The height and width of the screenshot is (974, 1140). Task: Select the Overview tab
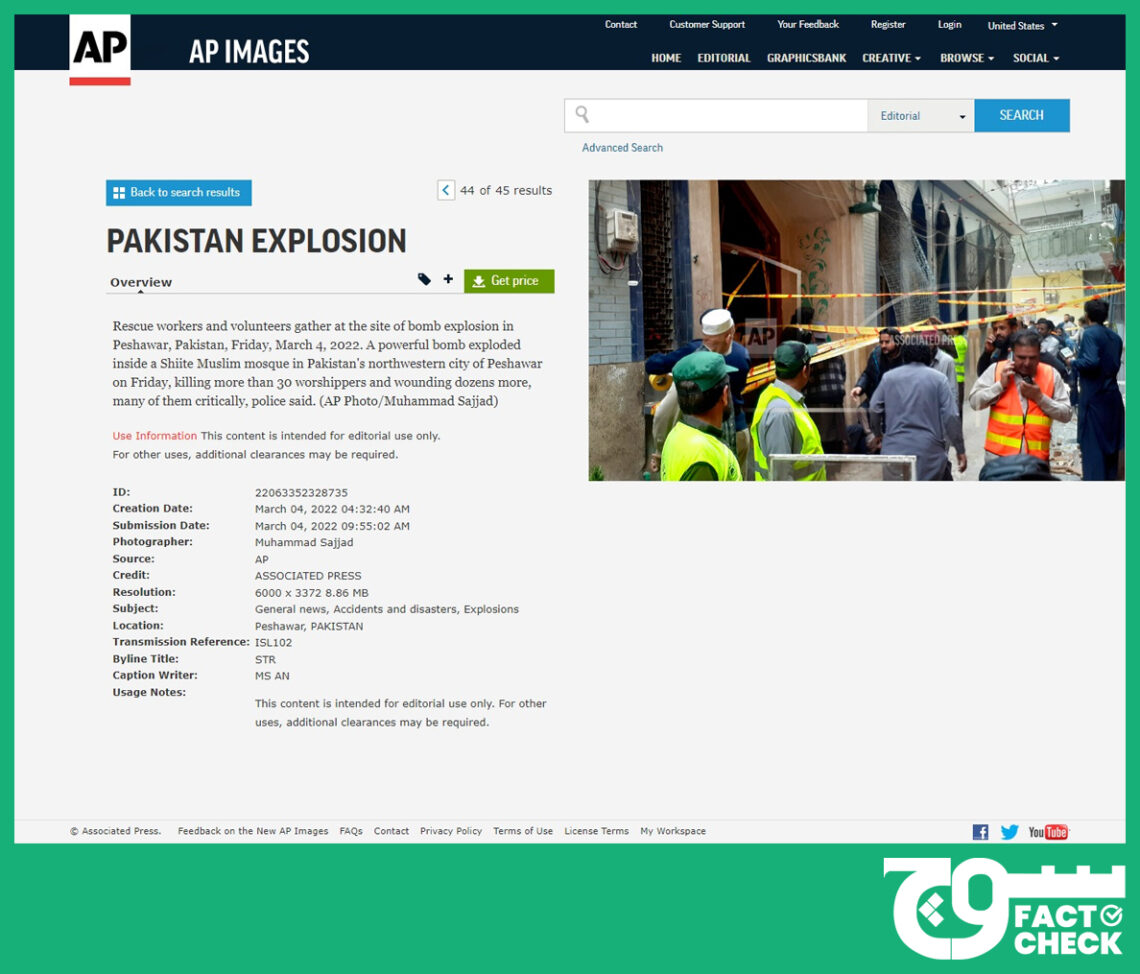pos(141,282)
